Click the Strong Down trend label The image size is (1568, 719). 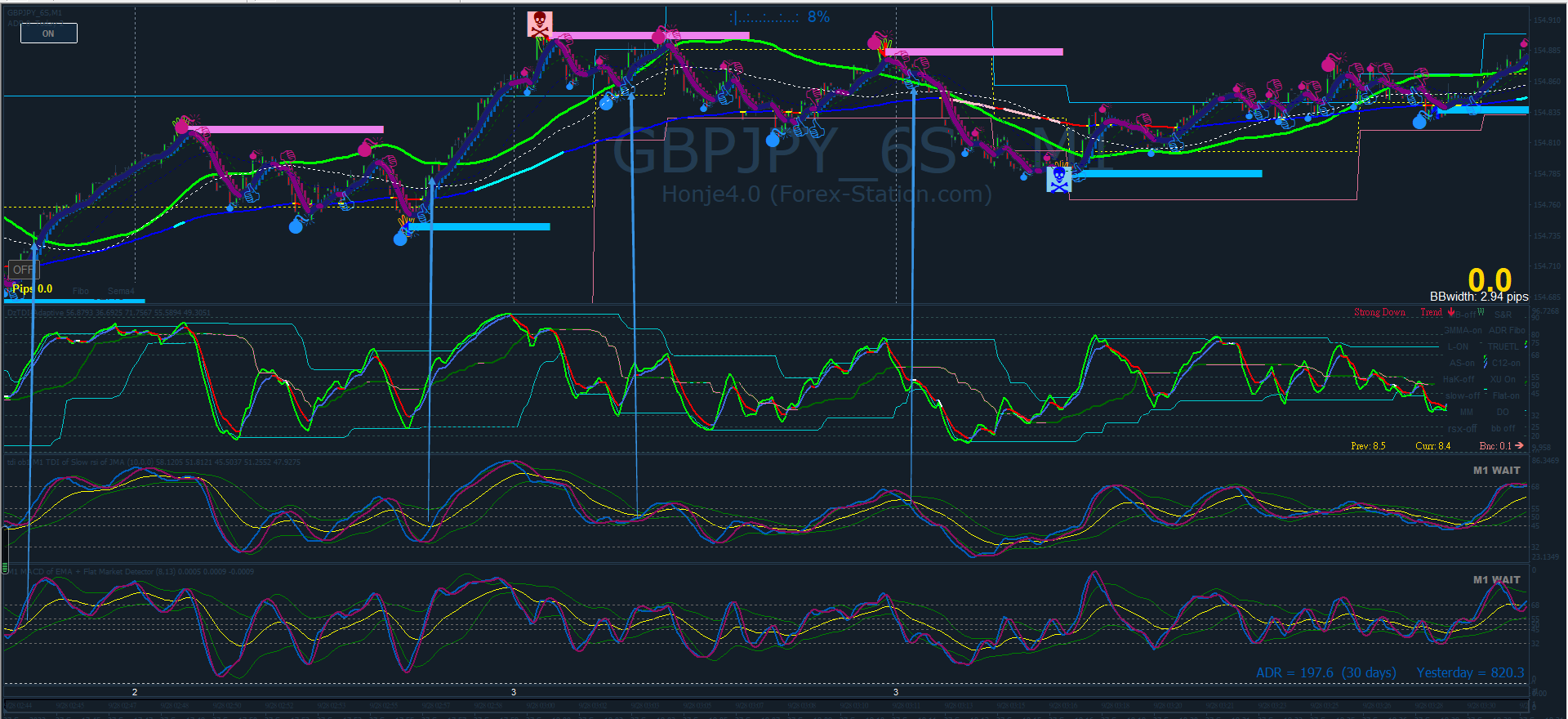pyautogui.click(x=1379, y=312)
